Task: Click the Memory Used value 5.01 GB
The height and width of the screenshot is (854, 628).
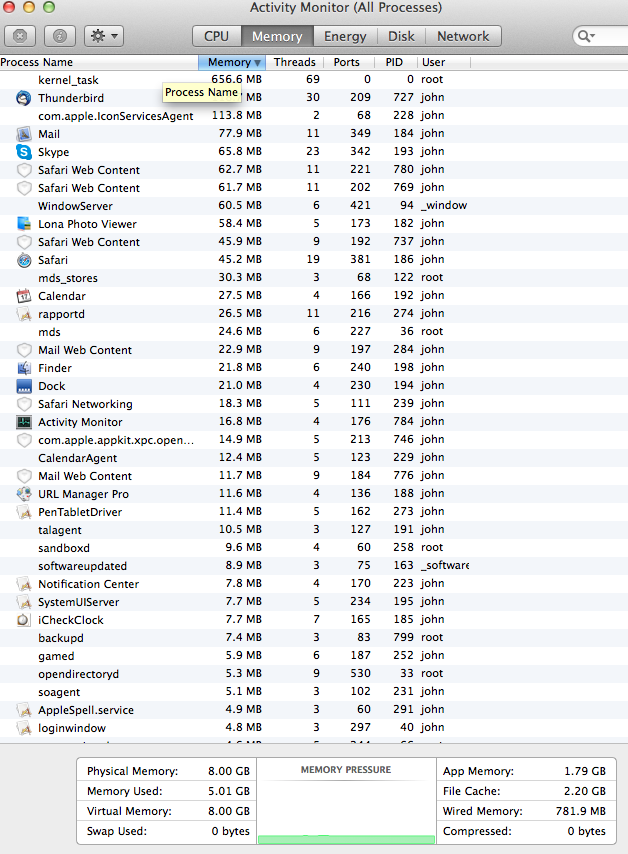Action: (x=229, y=791)
